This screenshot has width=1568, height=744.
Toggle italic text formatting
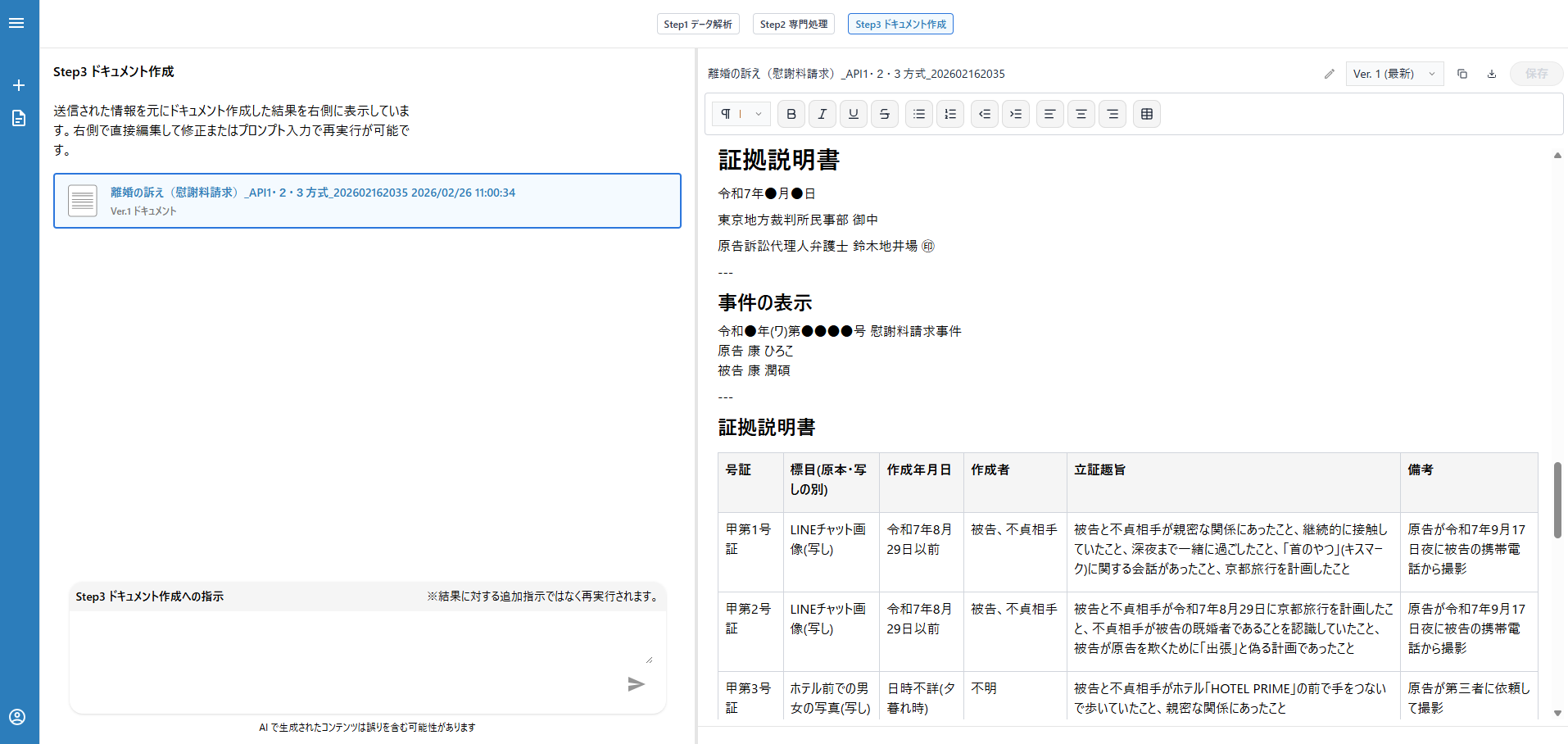822,114
